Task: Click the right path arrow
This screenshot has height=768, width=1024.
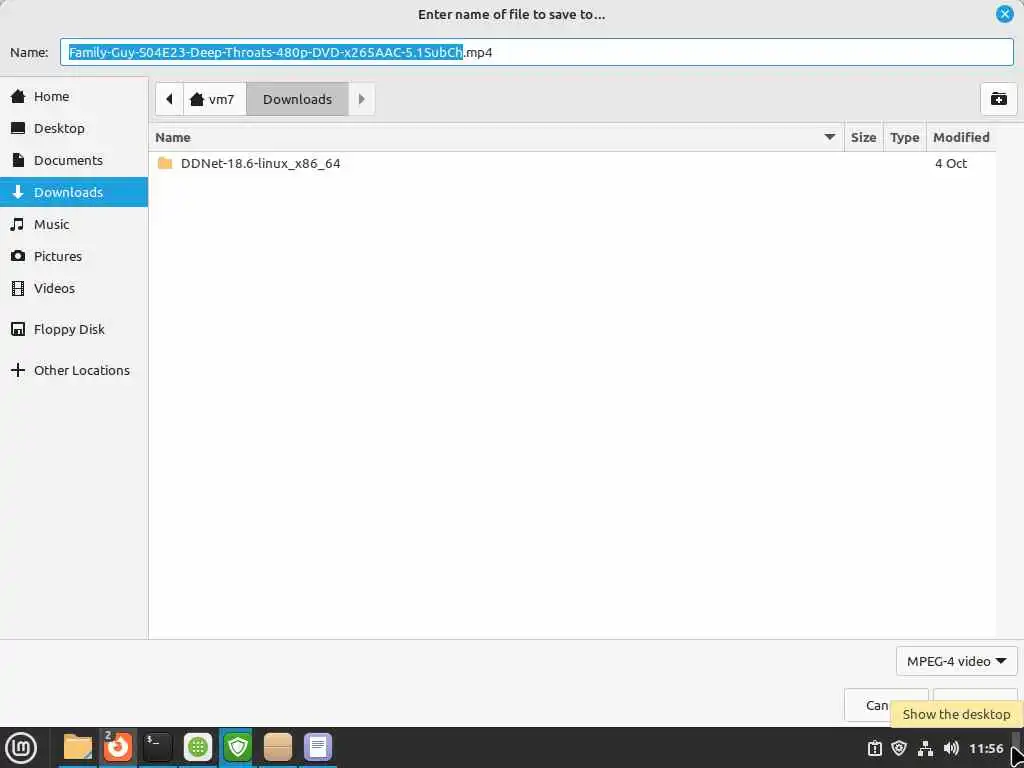Action: pyautogui.click(x=362, y=99)
